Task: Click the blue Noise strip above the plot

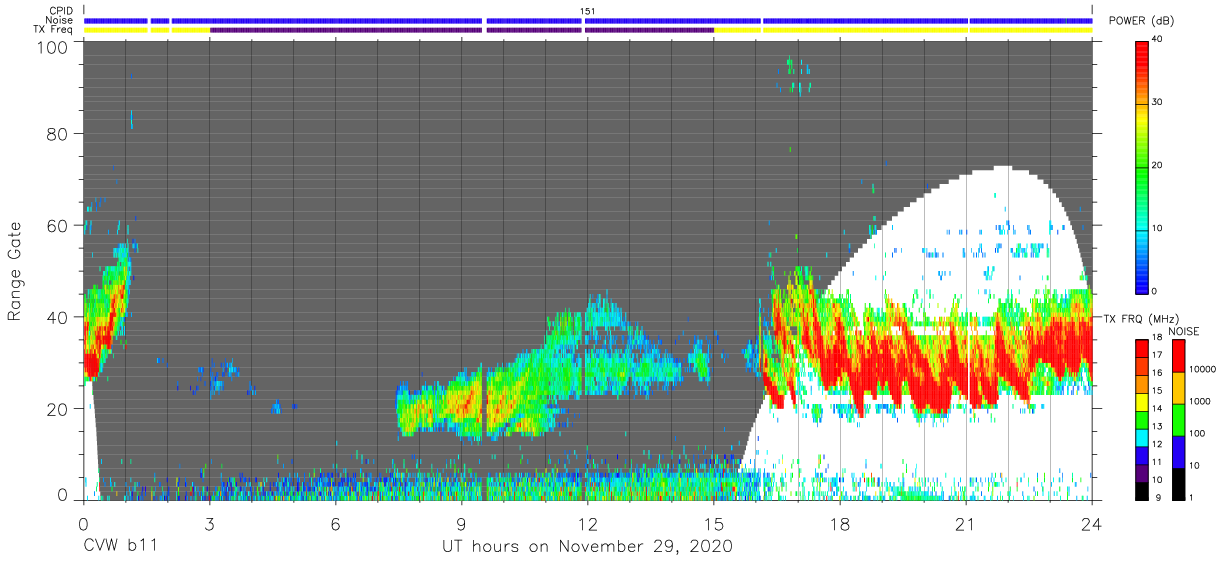Action: [588, 20]
